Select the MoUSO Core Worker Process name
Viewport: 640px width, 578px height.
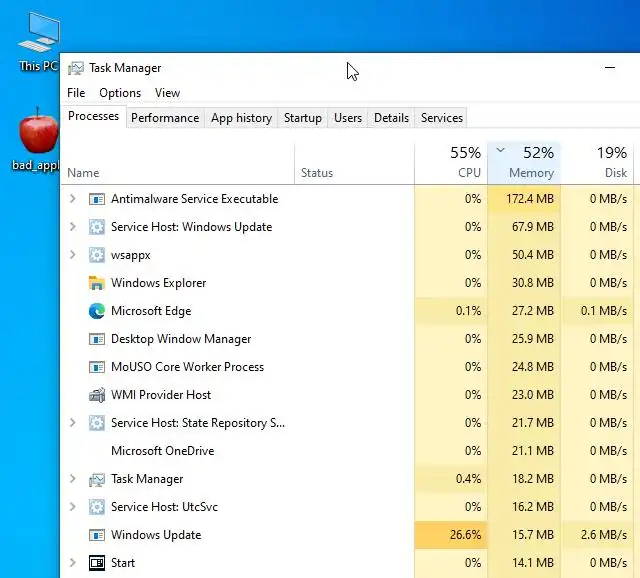(187, 367)
